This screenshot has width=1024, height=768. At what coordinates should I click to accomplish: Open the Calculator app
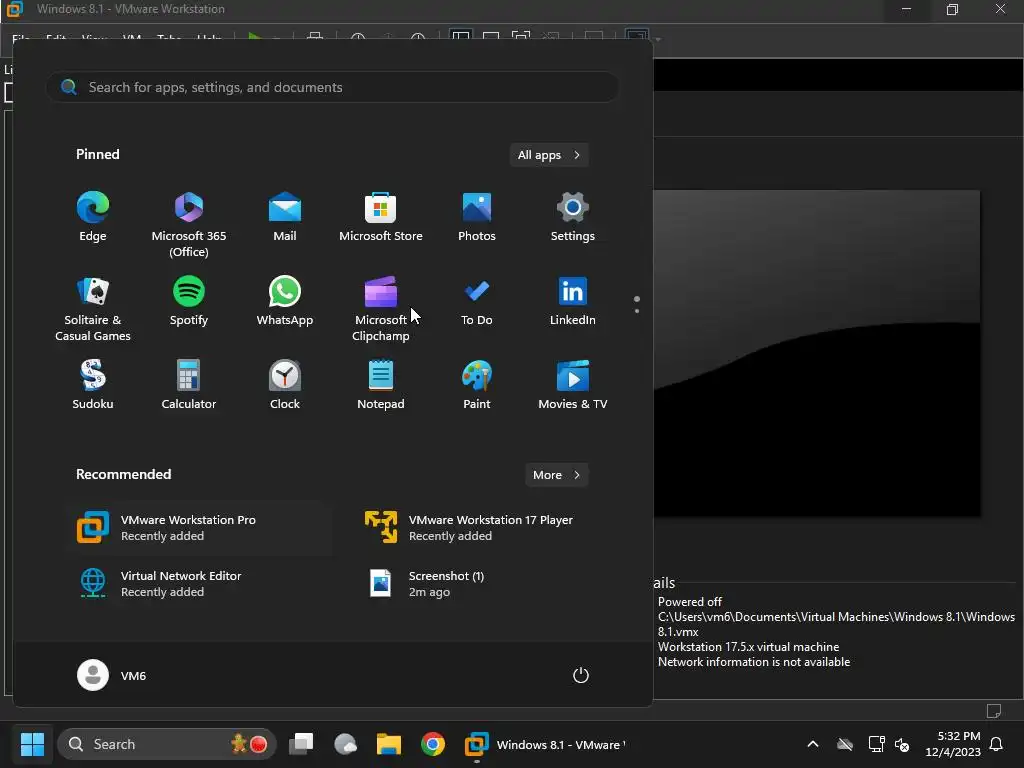pyautogui.click(x=189, y=385)
